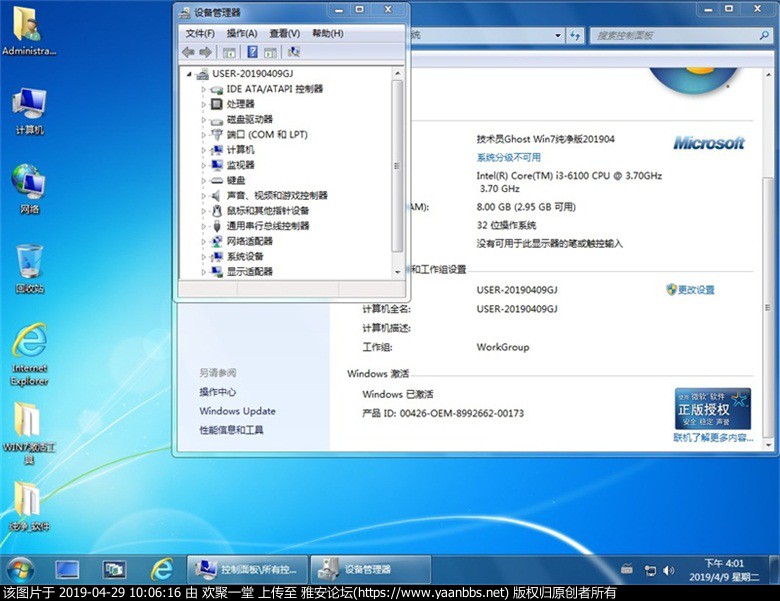Select the 计算机 tree item in Device Manager
The width and height of the screenshot is (780, 601).
(240, 150)
